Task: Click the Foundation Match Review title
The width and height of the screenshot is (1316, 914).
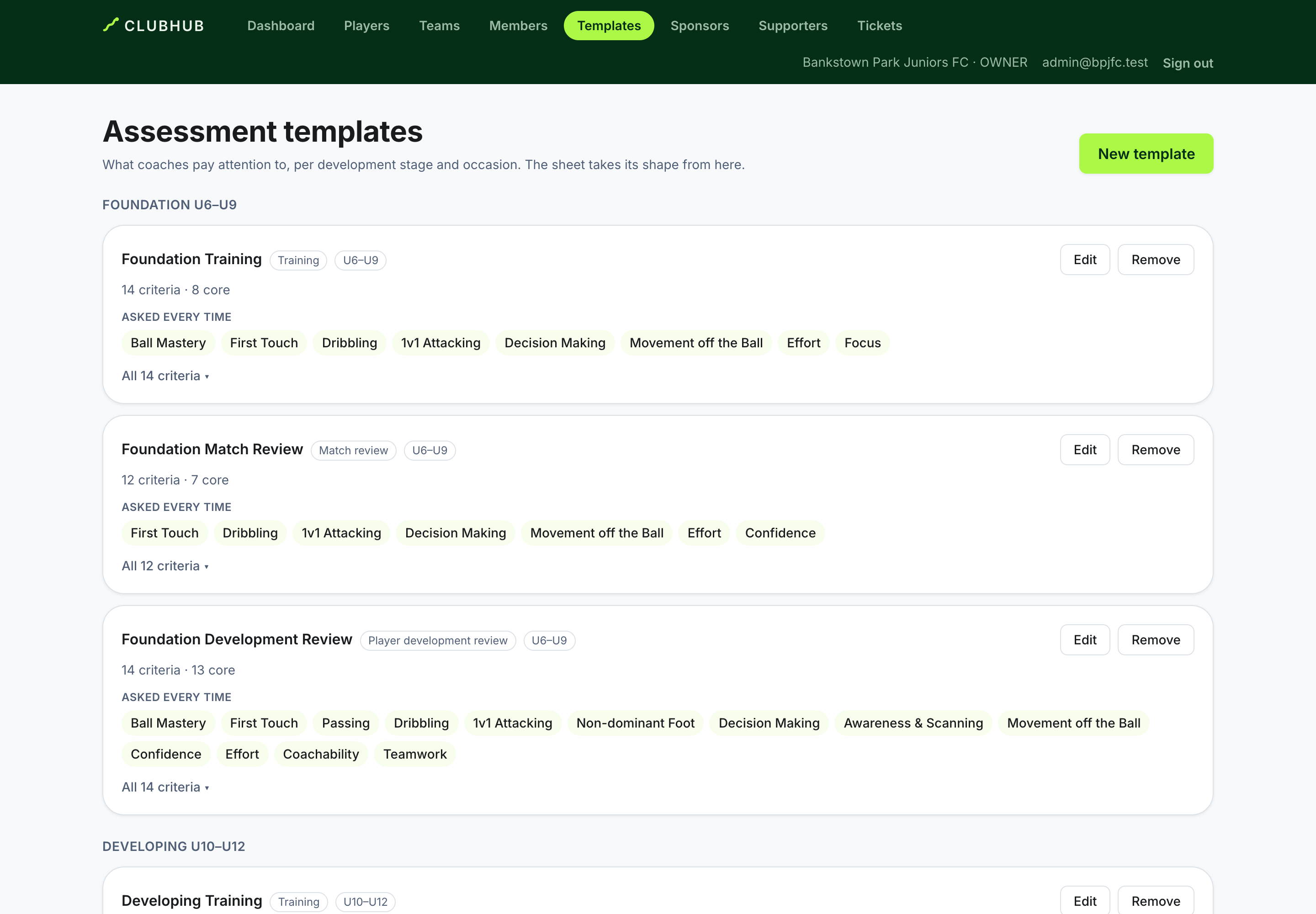Action: (212, 449)
